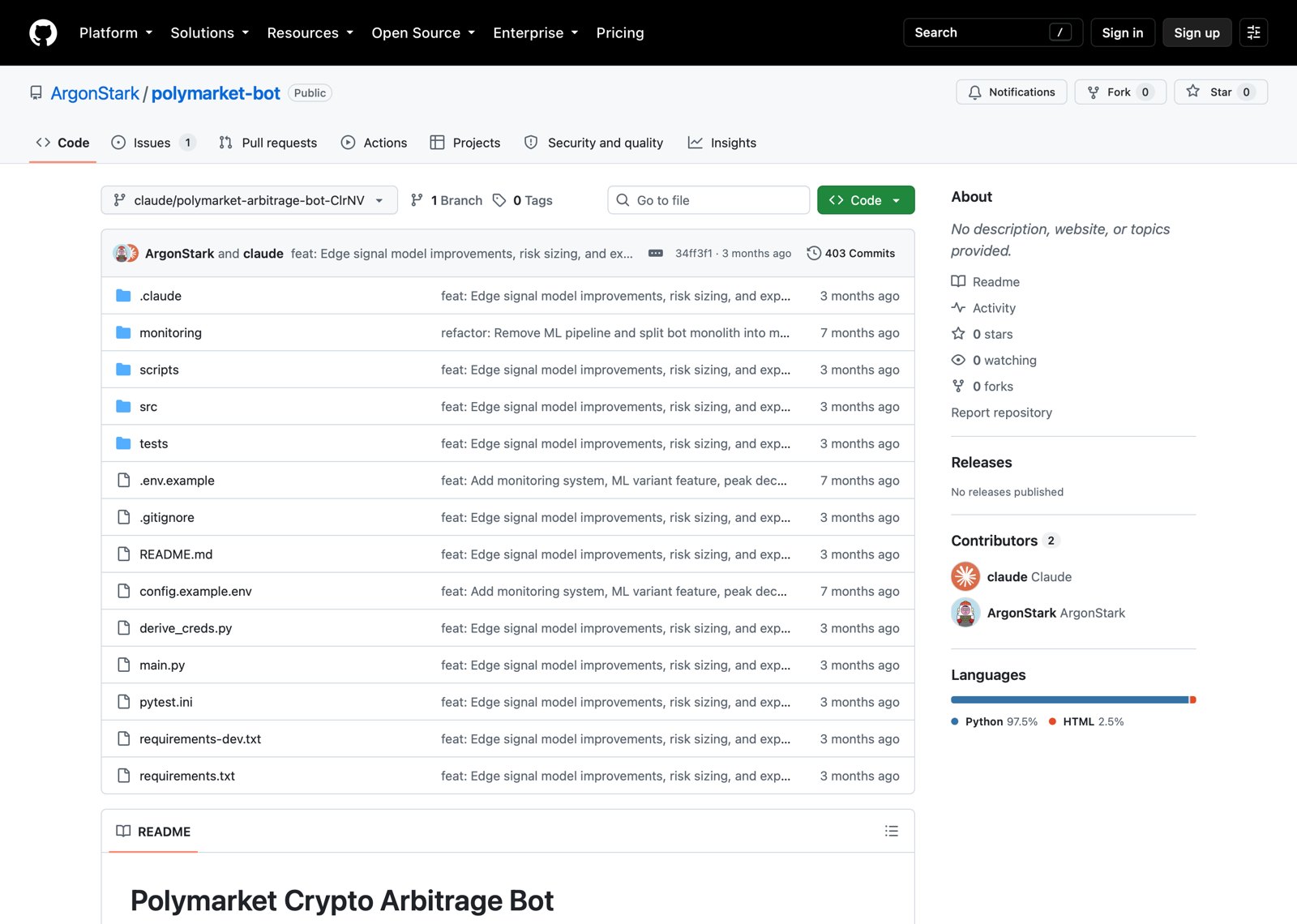This screenshot has width=1297, height=924.
Task: Expand the Enterprise menu
Action: coord(535,32)
